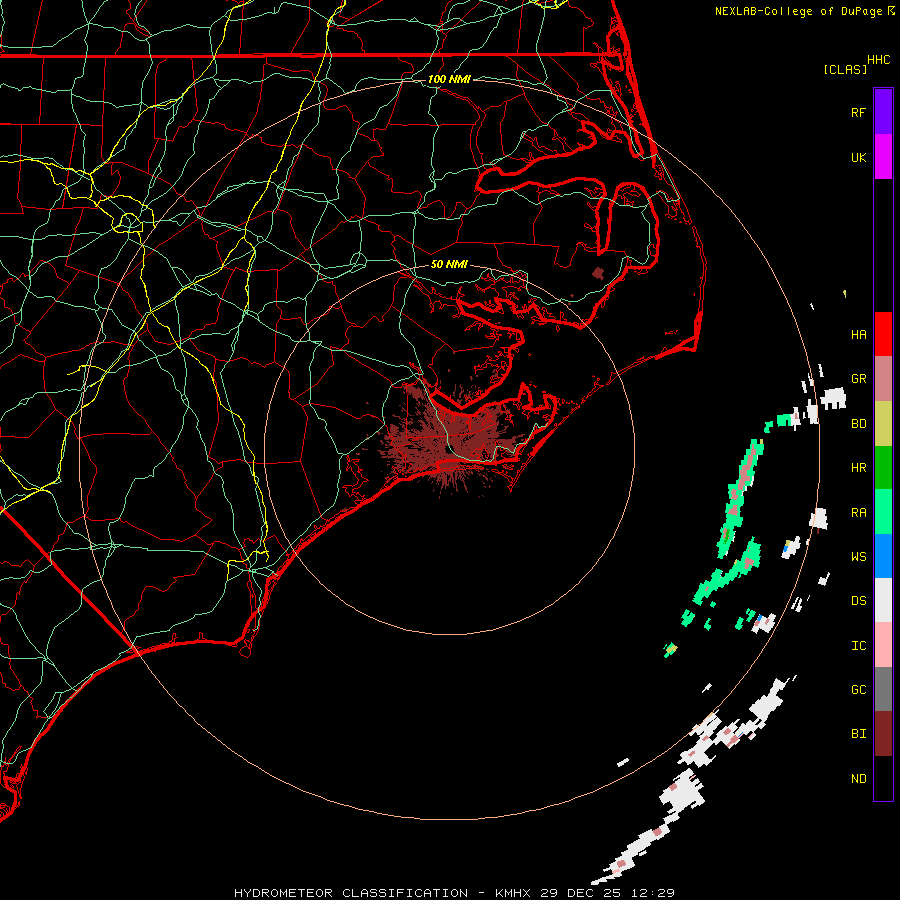
Task: Click the GC legend label
Action: (858, 690)
